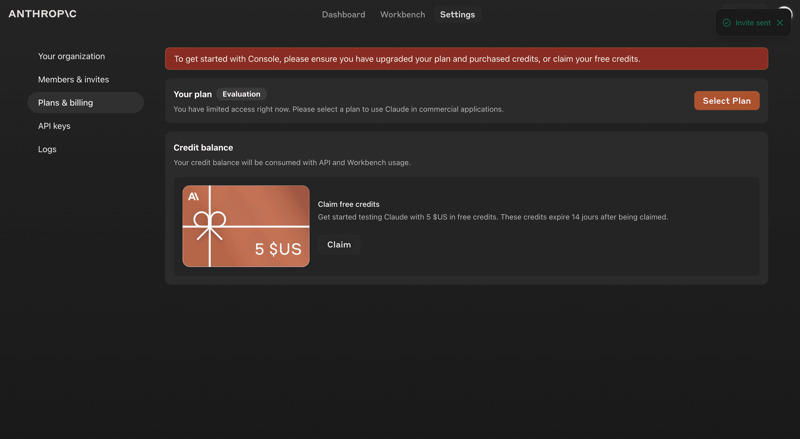
Task: View the Logs page
Action: tap(47, 149)
